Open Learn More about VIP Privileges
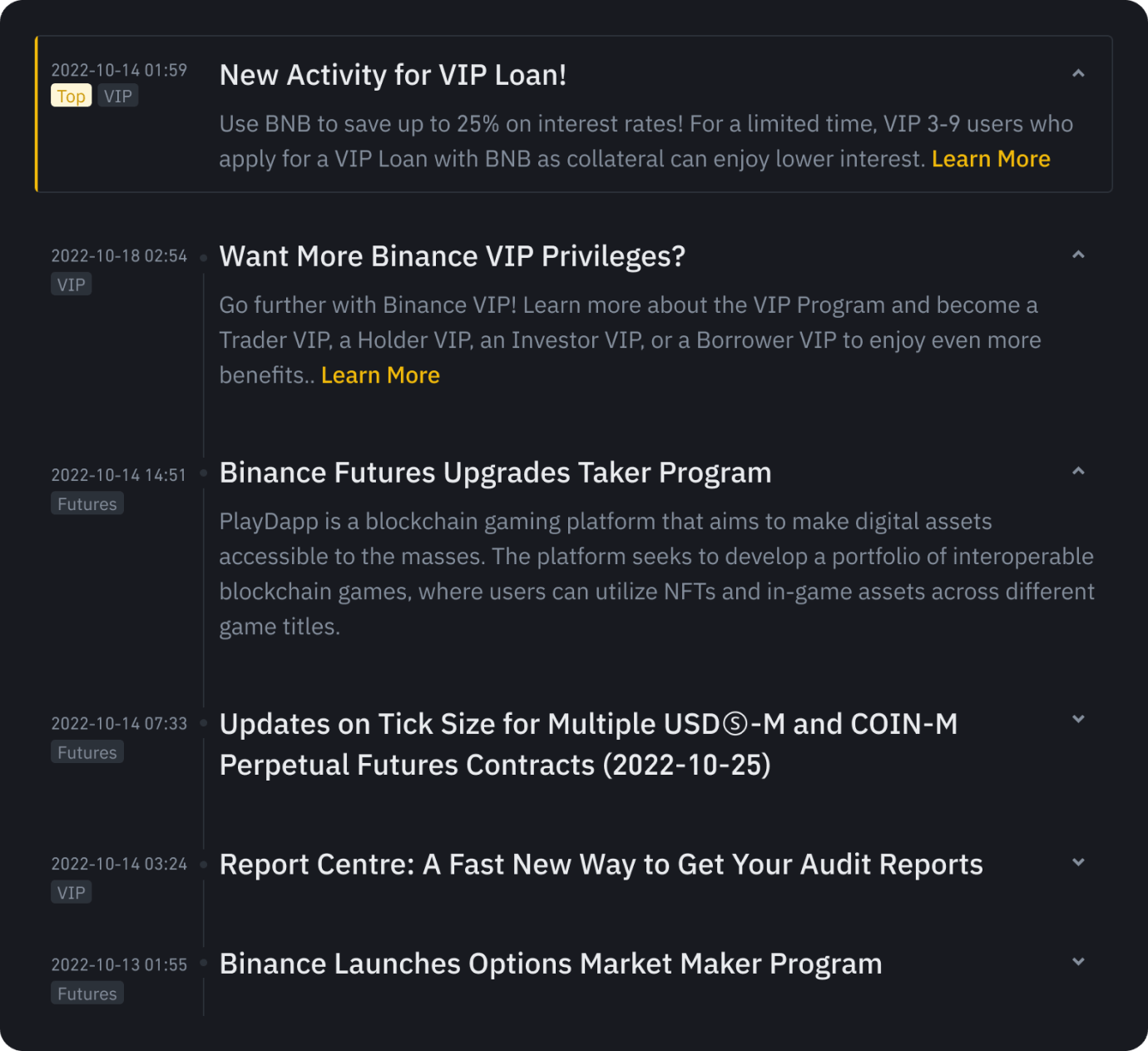 pos(380,374)
